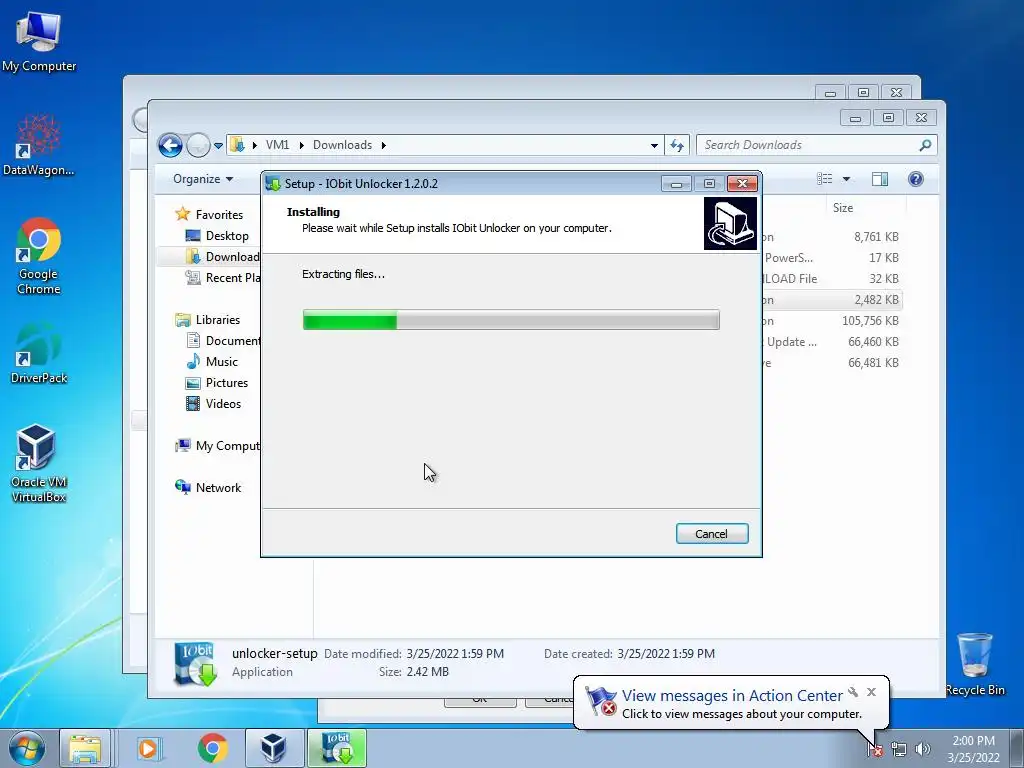Open Windows Explorer from taskbar

pos(85,748)
